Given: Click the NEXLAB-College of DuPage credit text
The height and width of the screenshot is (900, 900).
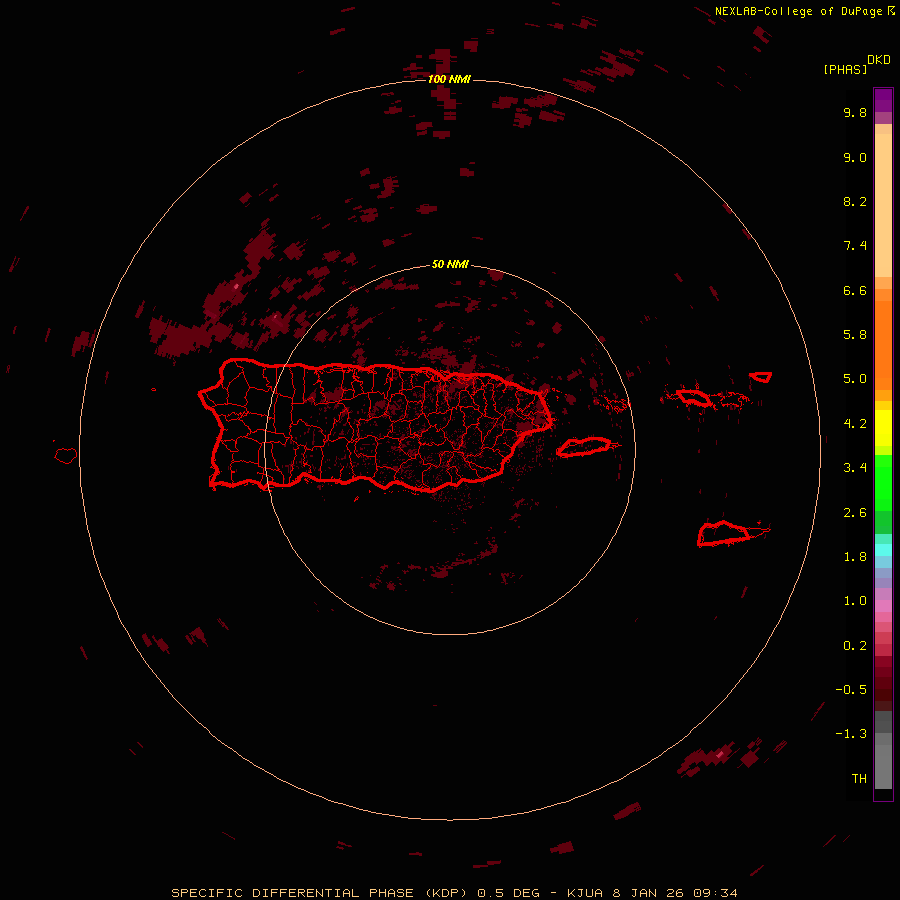Looking at the screenshot, I should 804,11.
